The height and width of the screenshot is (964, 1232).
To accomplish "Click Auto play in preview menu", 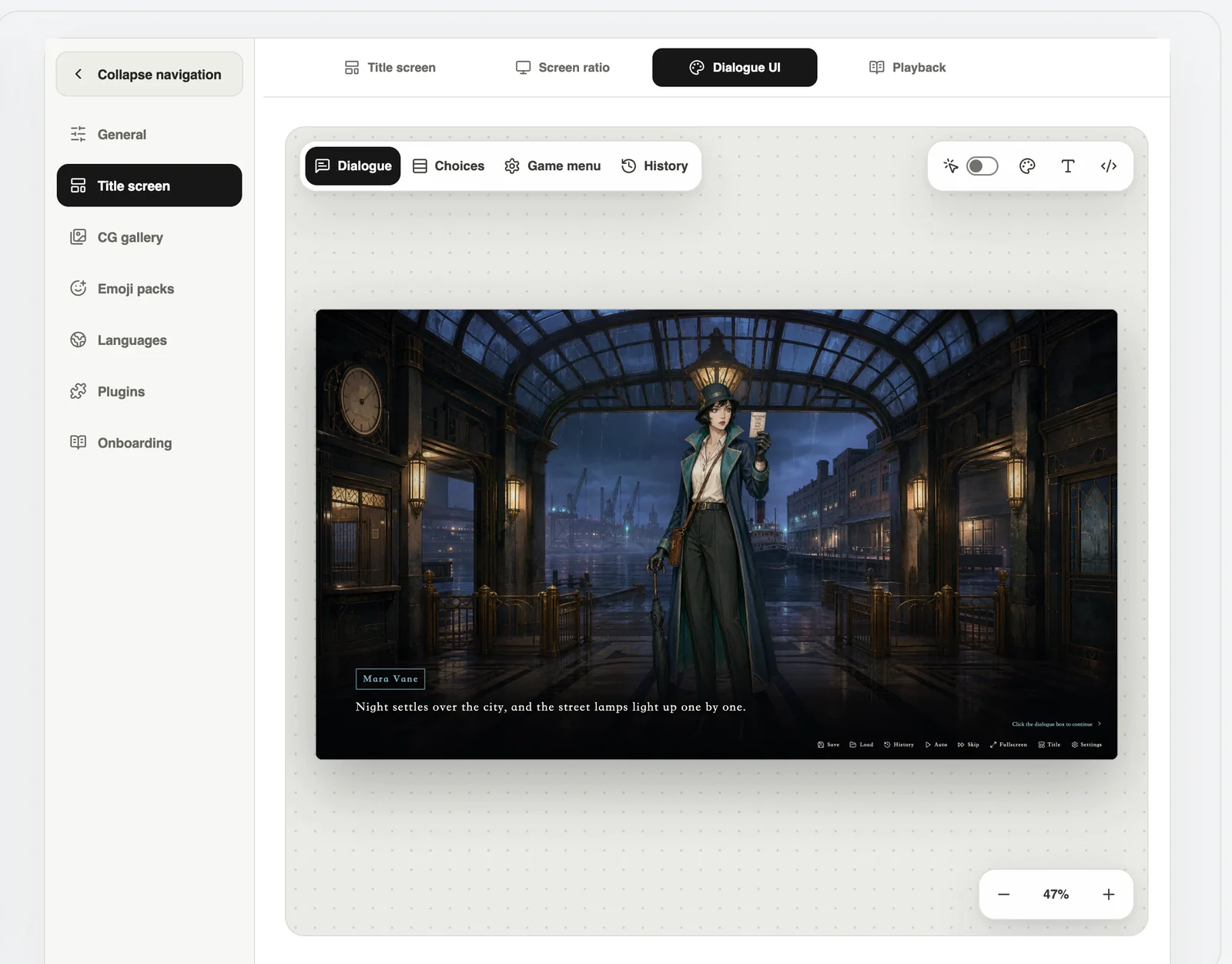I will (936, 745).
